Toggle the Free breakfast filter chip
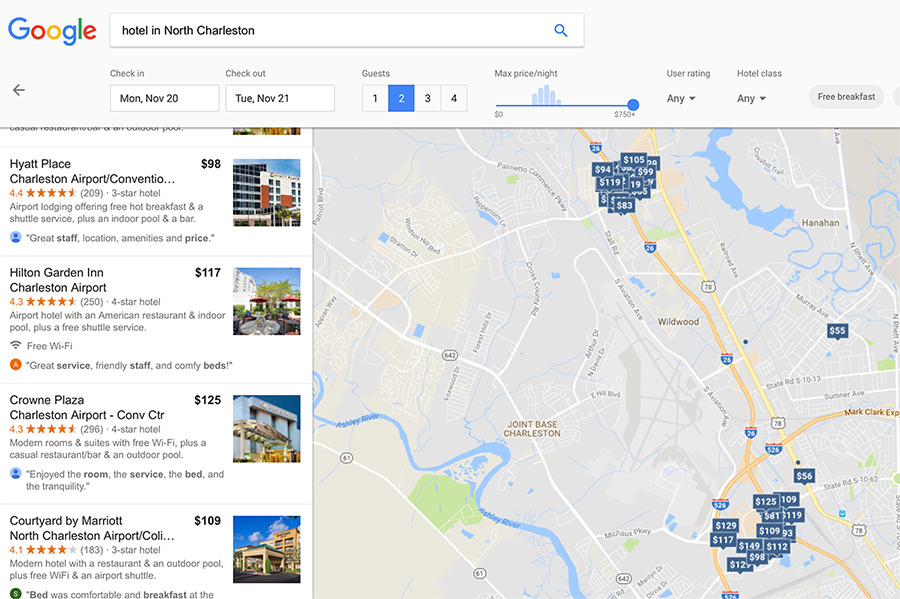The image size is (900, 599). click(847, 97)
